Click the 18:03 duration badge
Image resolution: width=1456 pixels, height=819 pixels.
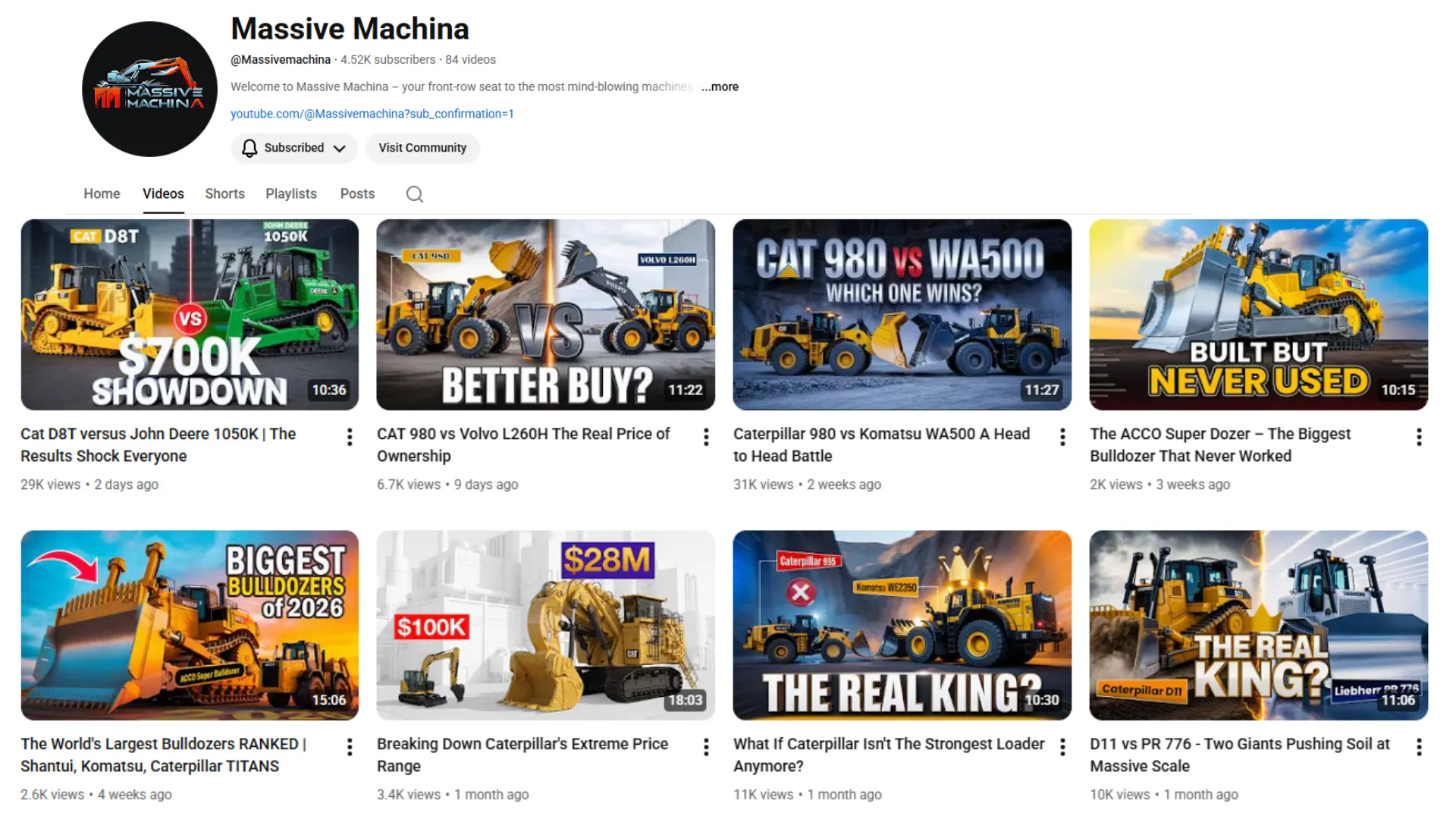click(686, 700)
